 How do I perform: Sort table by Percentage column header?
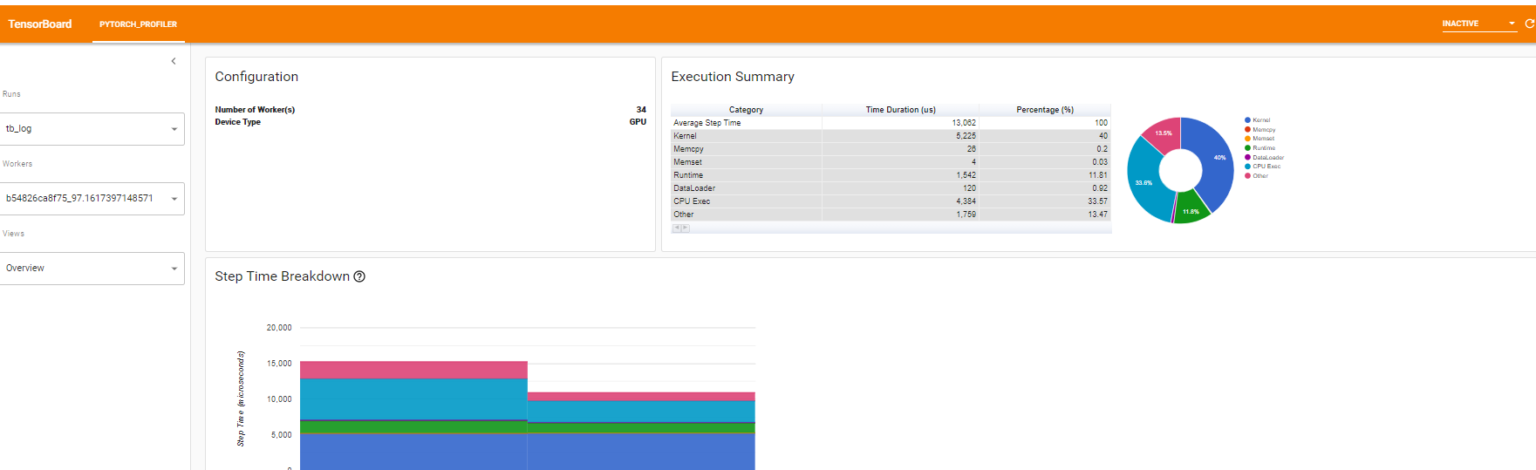[x=1044, y=110]
